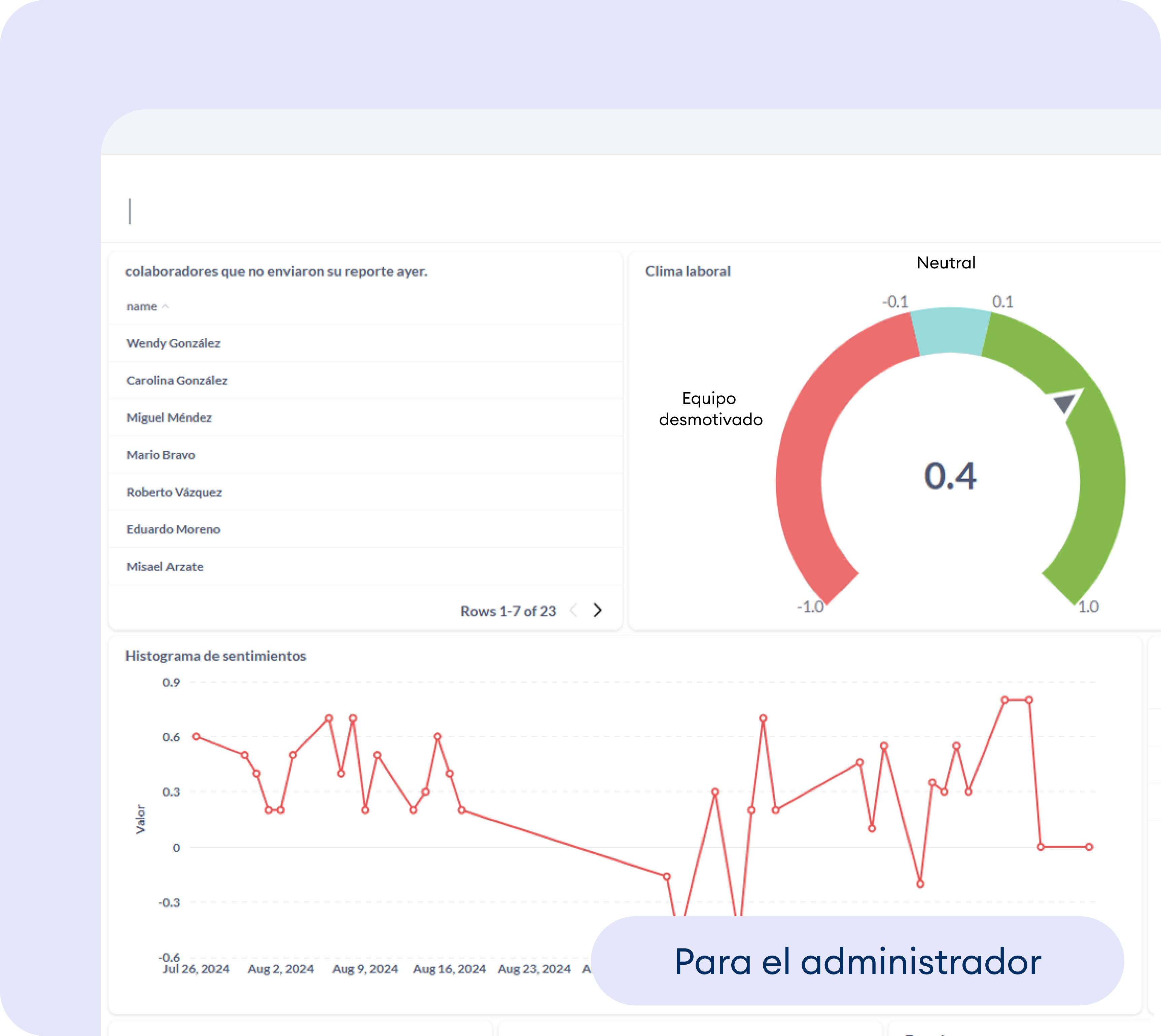This screenshot has width=1161, height=1036.
Task: Click the gauge needle pointer
Action: pyautogui.click(x=1064, y=403)
